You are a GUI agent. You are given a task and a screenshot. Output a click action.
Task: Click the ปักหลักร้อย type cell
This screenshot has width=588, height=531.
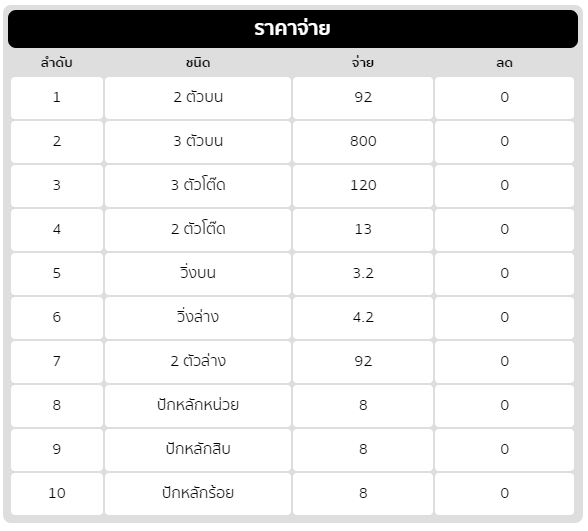pyautogui.click(x=198, y=494)
